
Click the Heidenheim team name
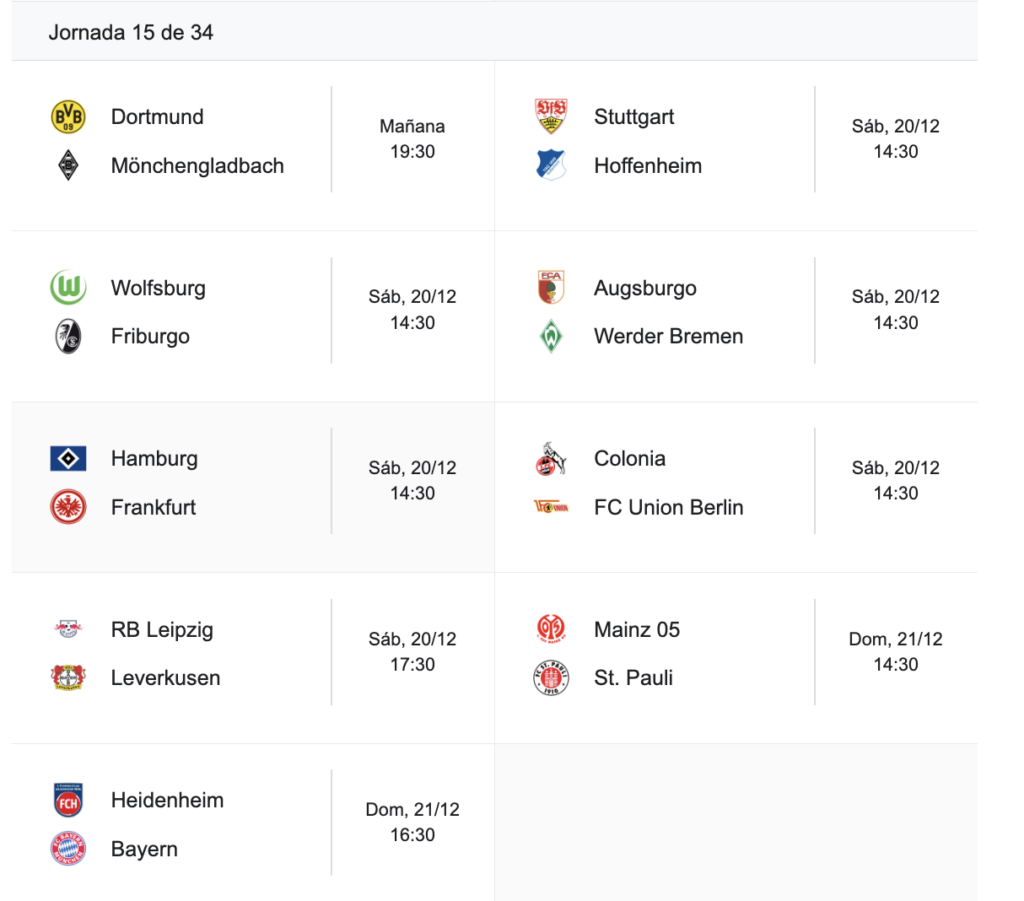[167, 800]
